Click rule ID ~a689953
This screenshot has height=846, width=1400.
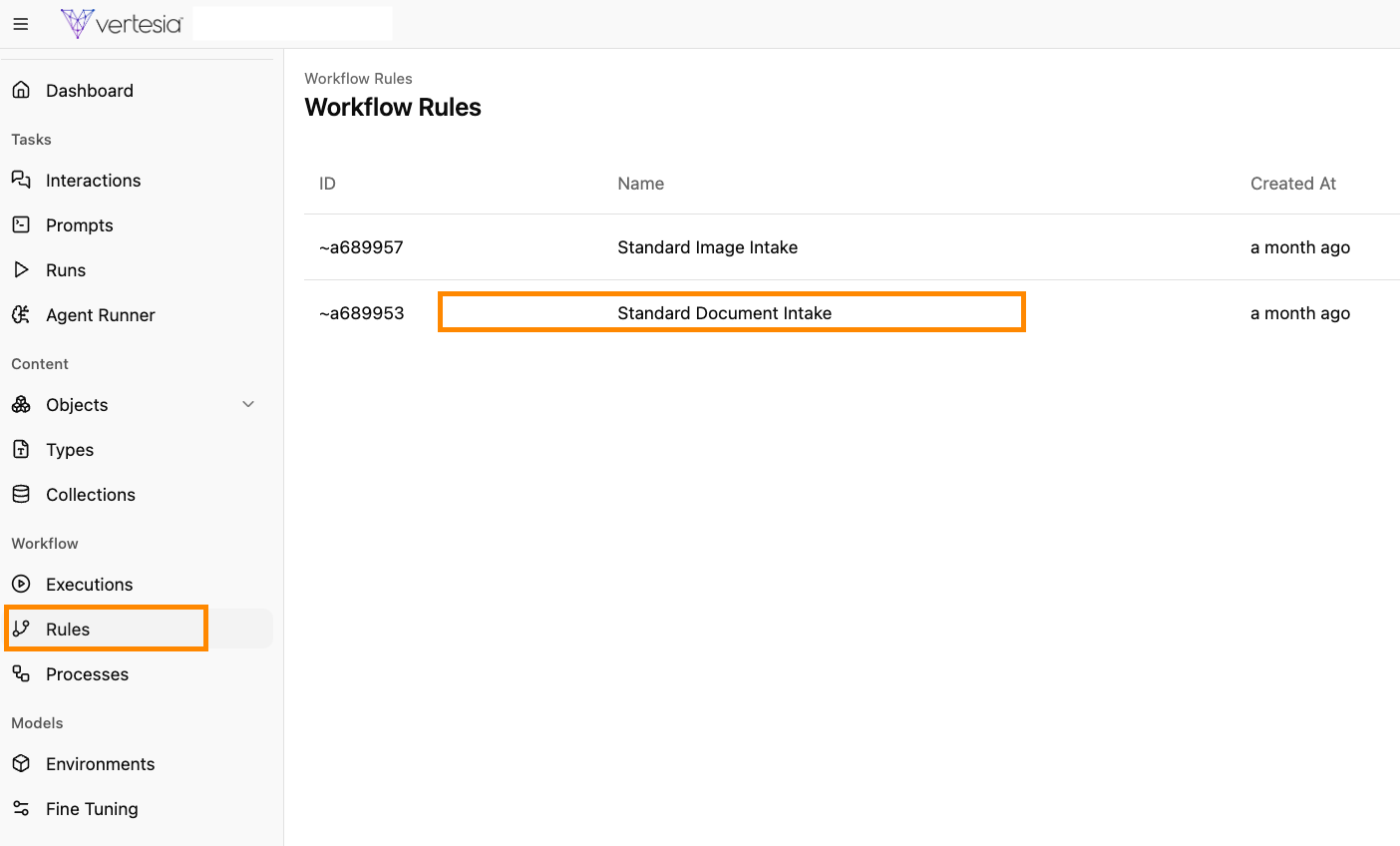click(362, 312)
